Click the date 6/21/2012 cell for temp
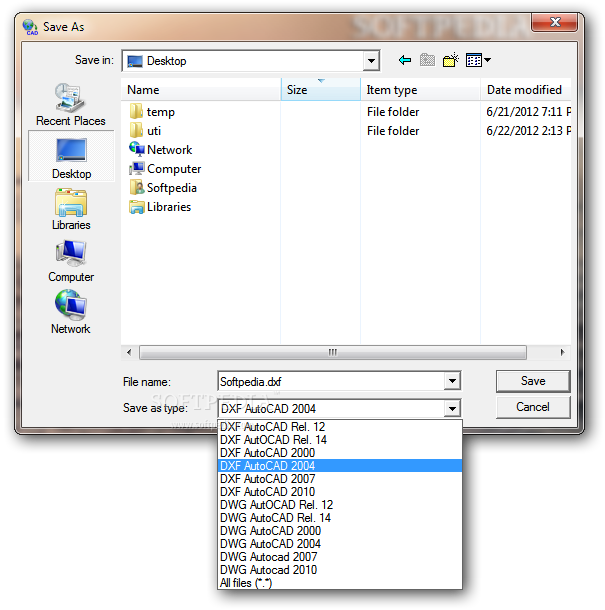The height and width of the screenshot is (610, 605). (528, 112)
